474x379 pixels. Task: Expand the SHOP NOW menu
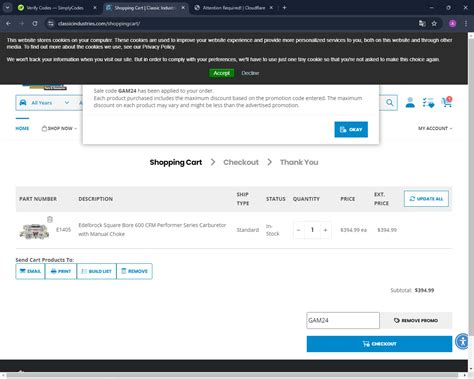click(x=59, y=128)
